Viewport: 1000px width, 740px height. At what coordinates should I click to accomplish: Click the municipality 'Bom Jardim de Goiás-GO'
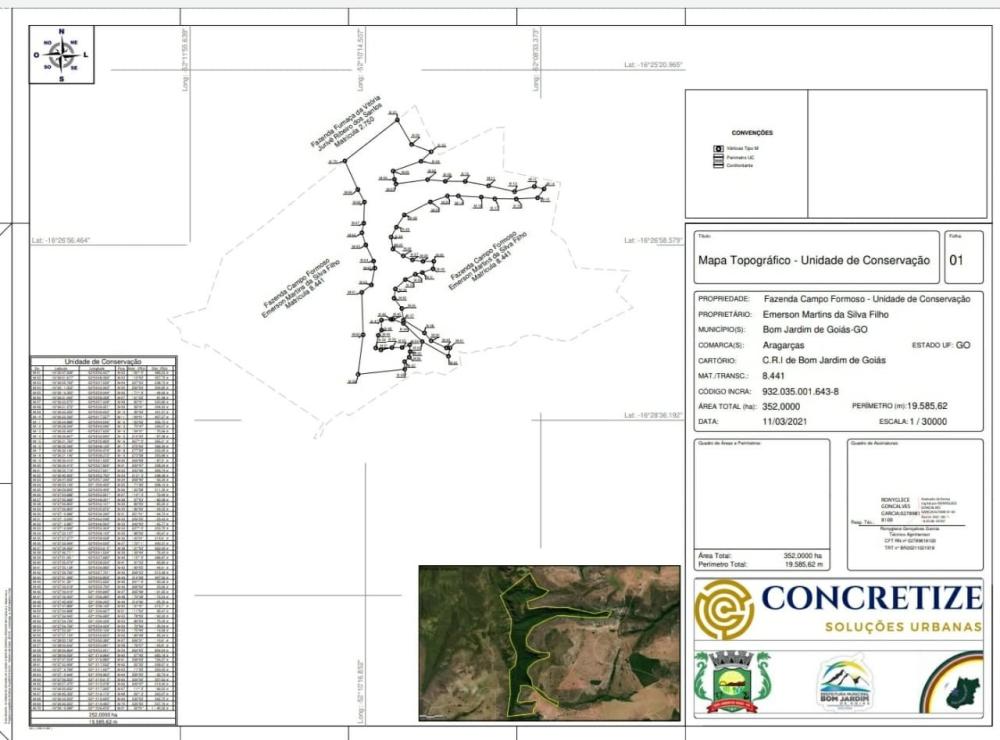coord(815,330)
